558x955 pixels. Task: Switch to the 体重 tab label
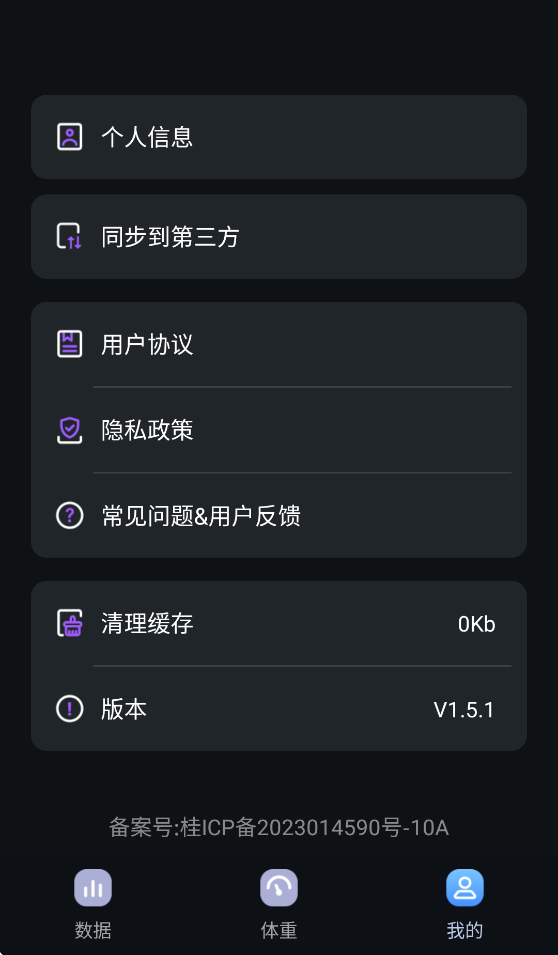click(x=279, y=931)
